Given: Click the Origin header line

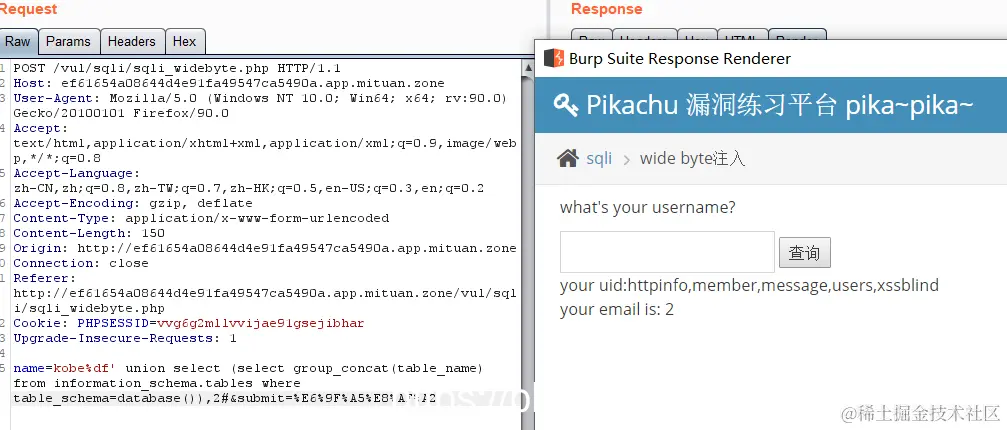Looking at the screenshot, I should pos(265,248).
